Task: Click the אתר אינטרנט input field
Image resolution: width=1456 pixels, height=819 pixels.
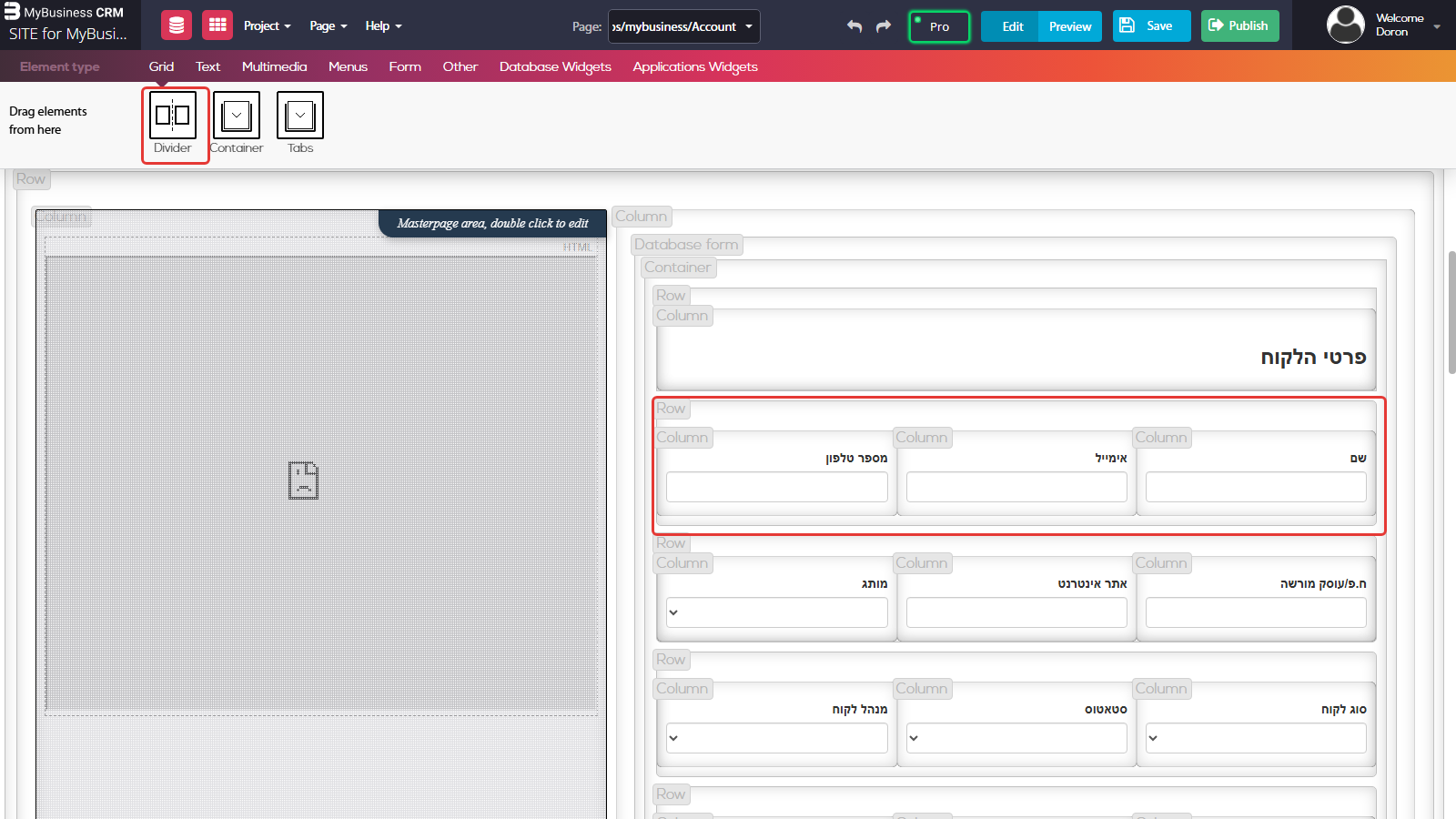Action: pyautogui.click(x=1016, y=612)
